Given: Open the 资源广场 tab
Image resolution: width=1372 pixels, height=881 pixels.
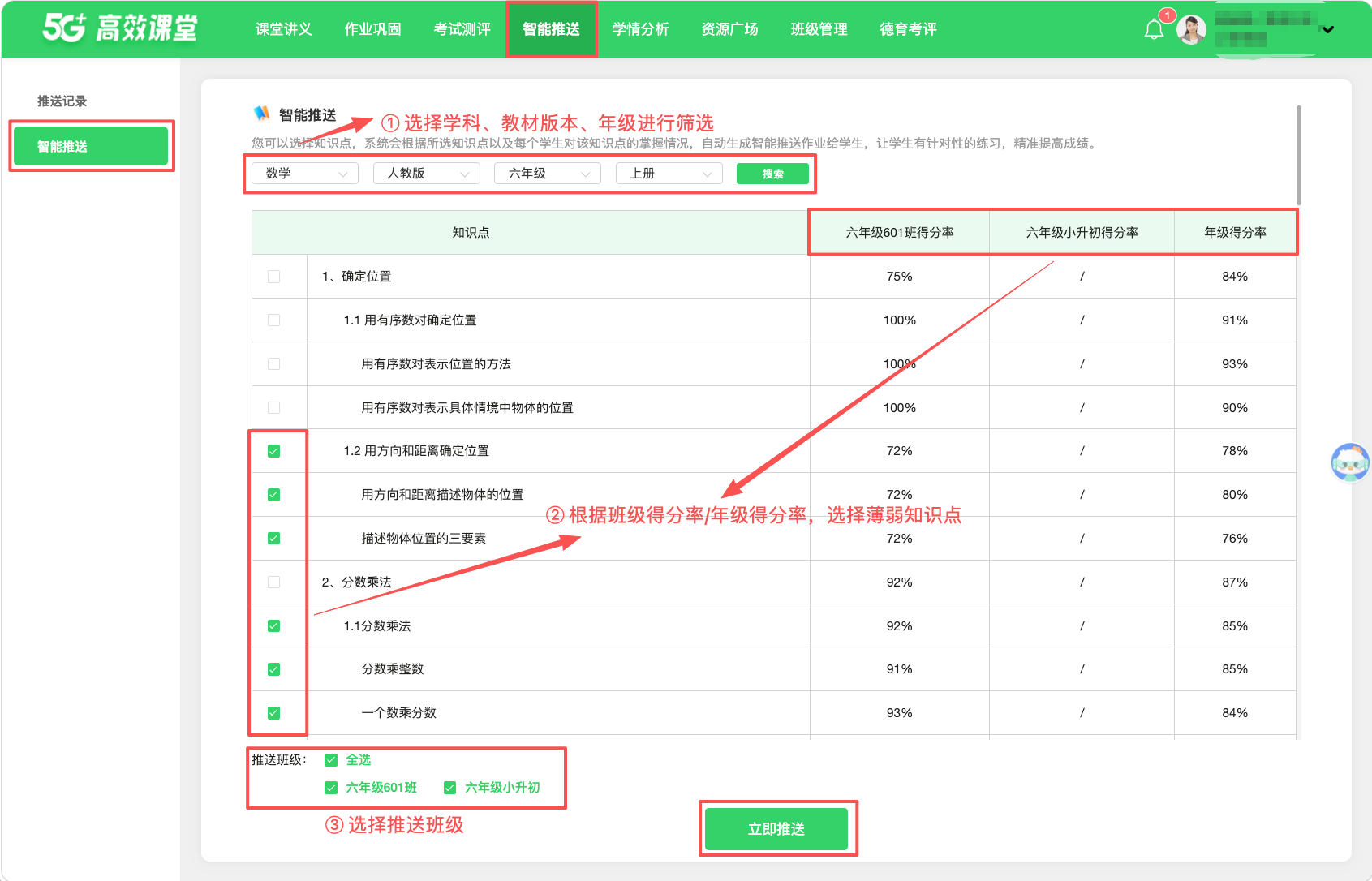Looking at the screenshot, I should click(729, 29).
